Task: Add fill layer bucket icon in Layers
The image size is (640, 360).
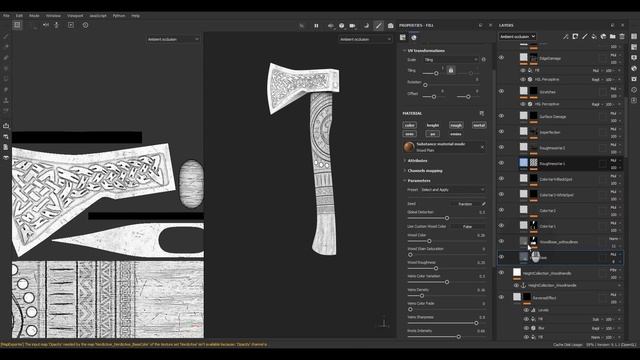Action: point(594,37)
